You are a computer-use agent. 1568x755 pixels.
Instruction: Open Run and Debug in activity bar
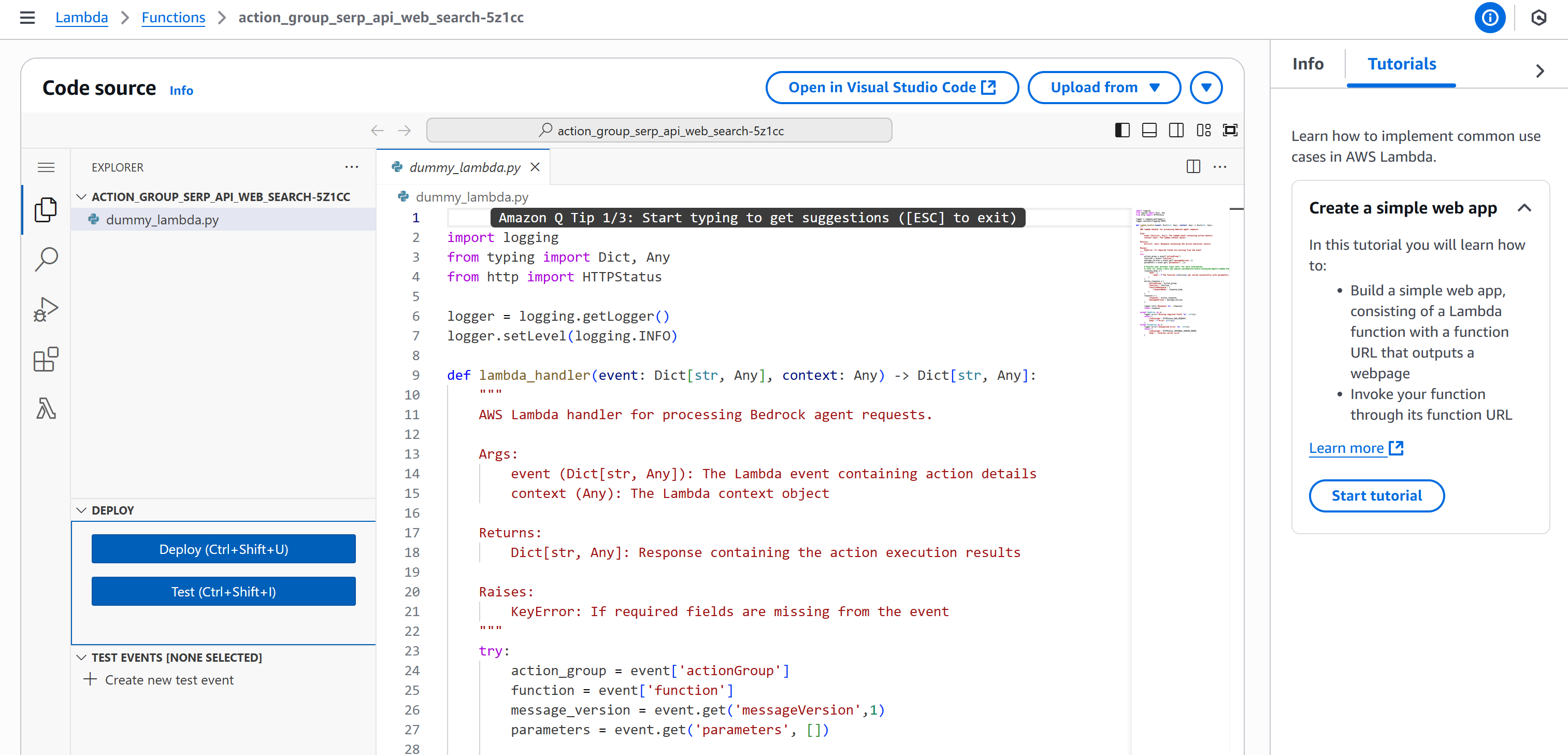(x=46, y=309)
